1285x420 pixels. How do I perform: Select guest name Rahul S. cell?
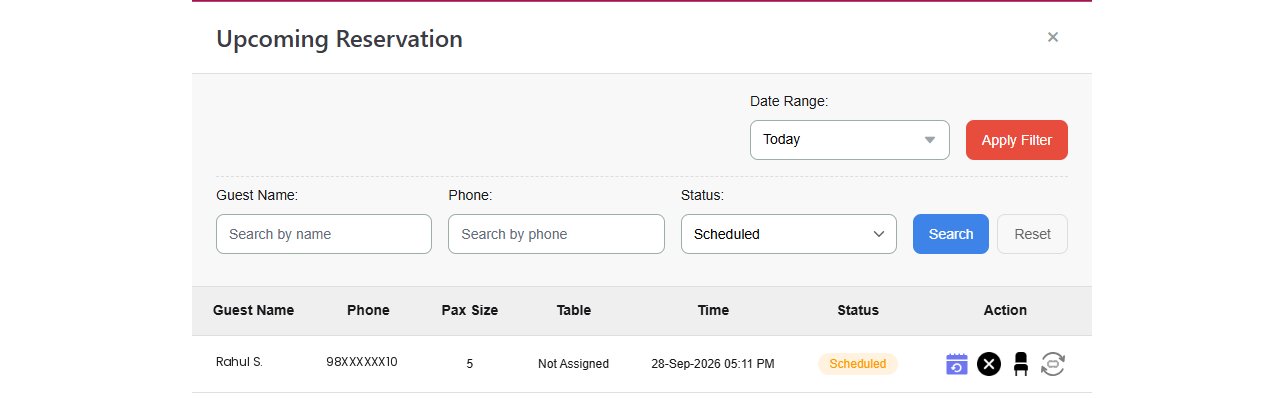(239, 362)
